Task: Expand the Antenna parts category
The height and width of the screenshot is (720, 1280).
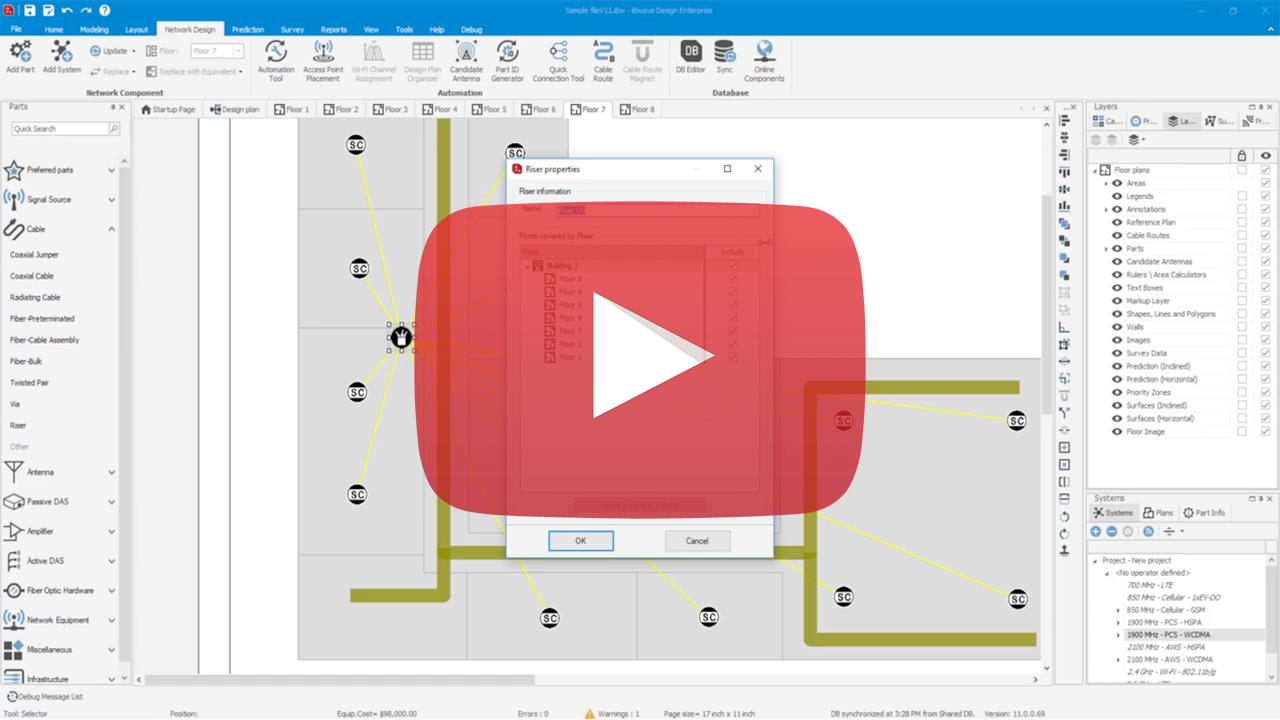Action: coord(112,472)
